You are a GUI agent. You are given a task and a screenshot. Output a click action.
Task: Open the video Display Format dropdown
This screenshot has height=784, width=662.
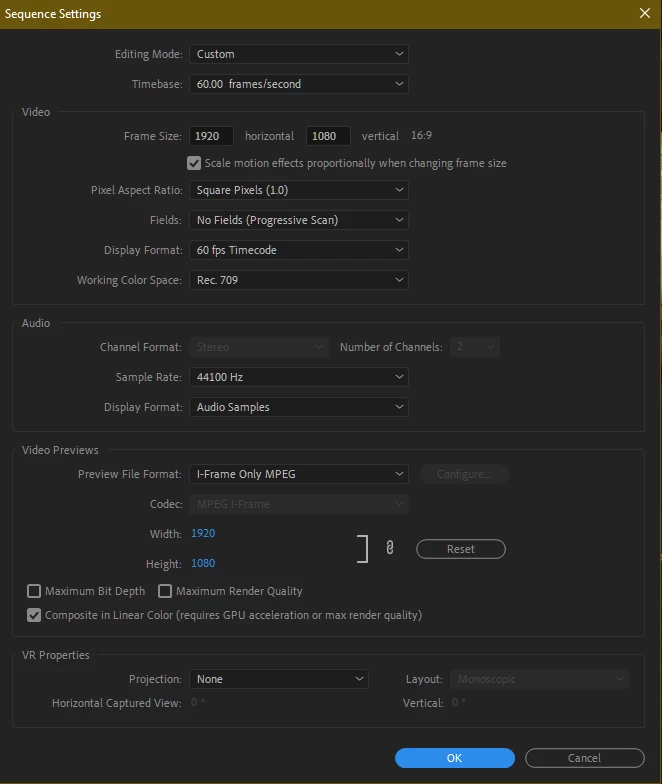tap(299, 250)
